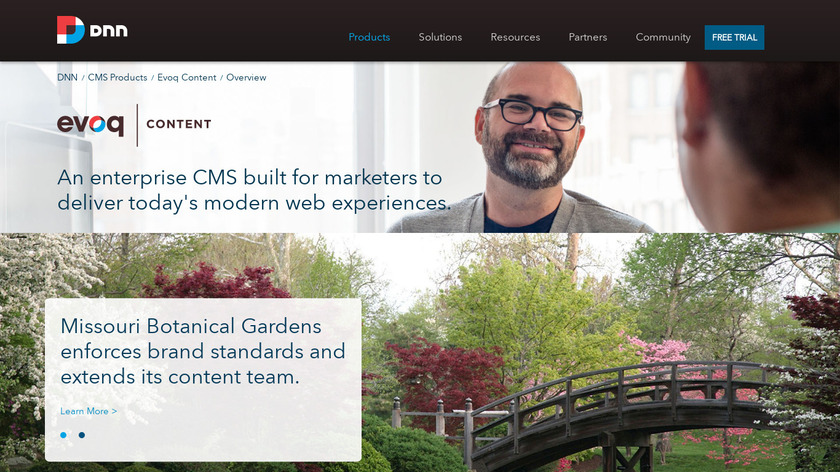Click the Missouri Botanical Gardens headline

click(203, 351)
